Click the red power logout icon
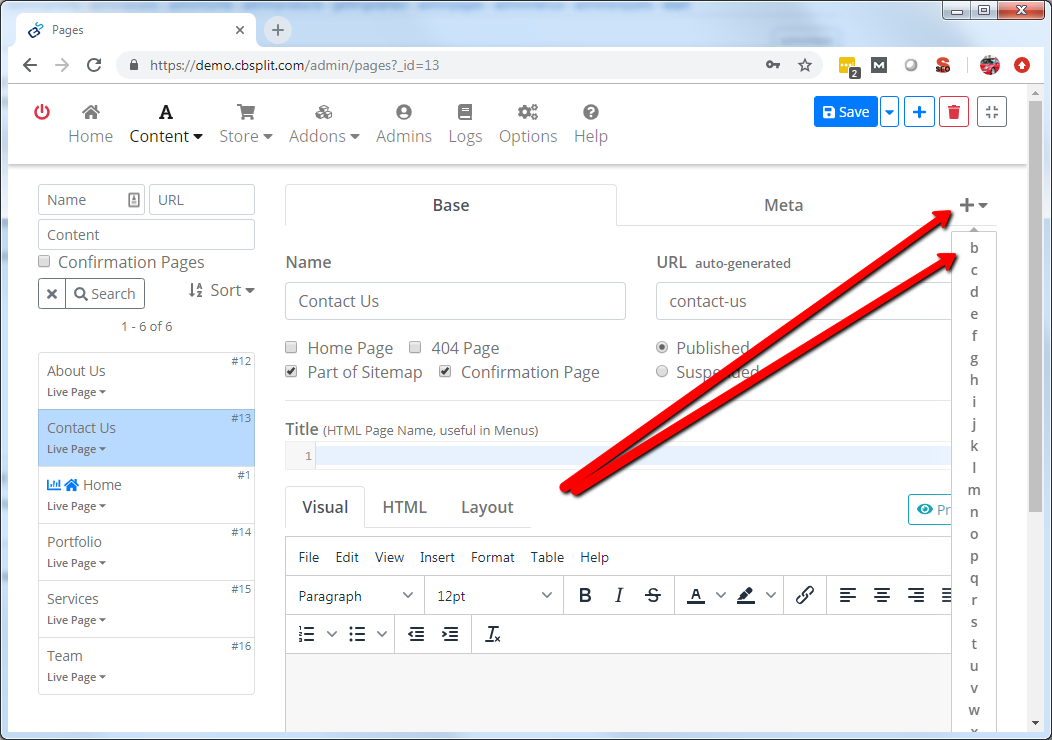Image resolution: width=1052 pixels, height=740 pixels. point(42,112)
